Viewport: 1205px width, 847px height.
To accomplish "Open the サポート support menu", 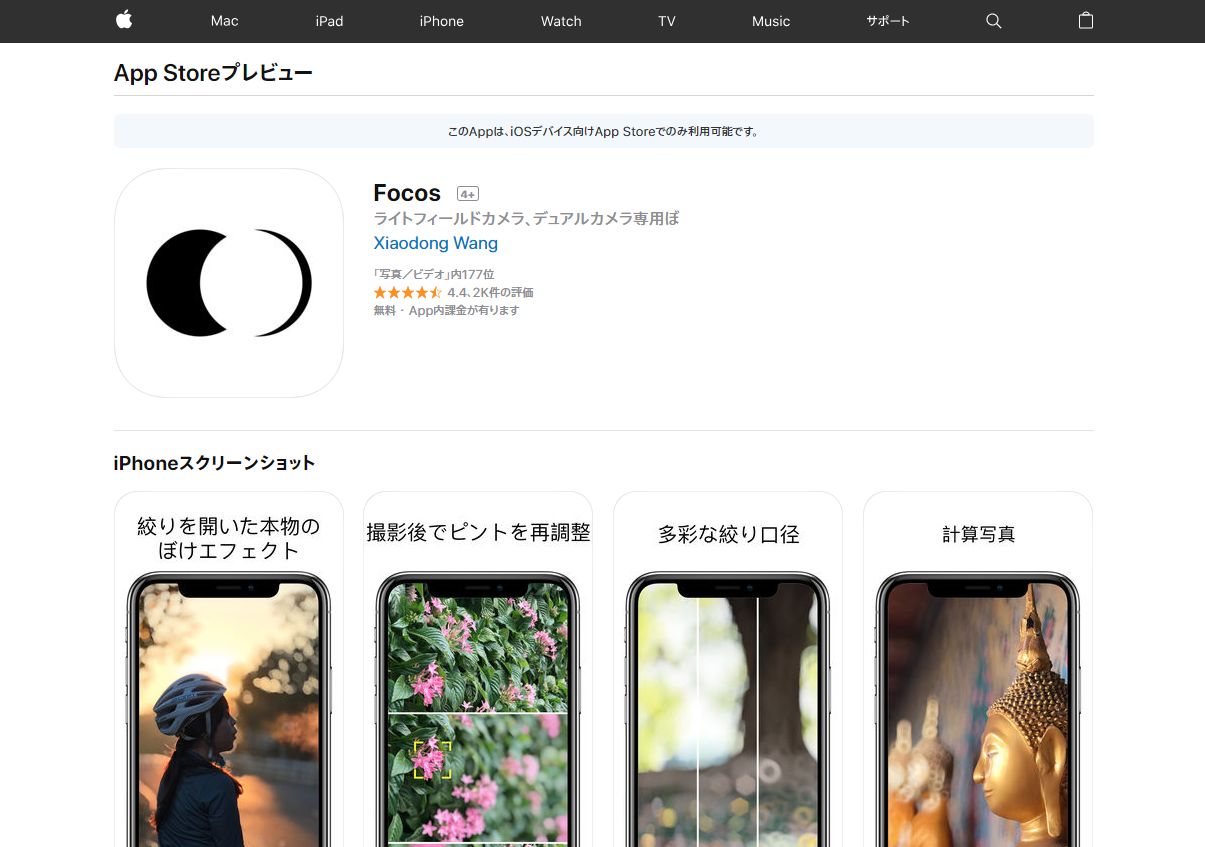I will point(888,21).
